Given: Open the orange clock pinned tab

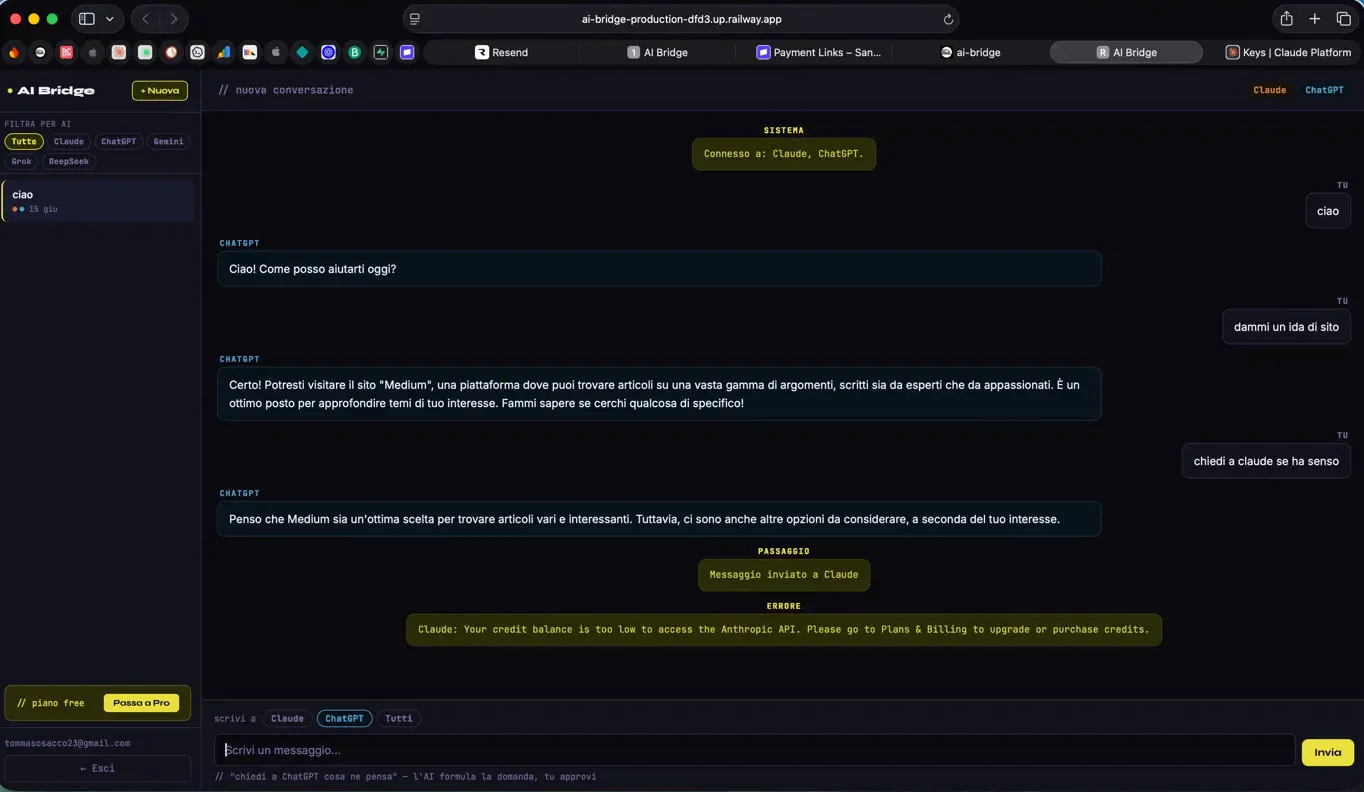Looking at the screenshot, I should [171, 52].
